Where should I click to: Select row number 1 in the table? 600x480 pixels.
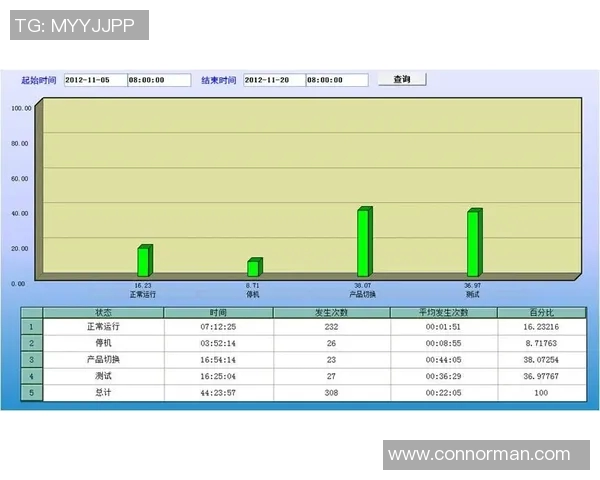pyautogui.click(x=31, y=326)
